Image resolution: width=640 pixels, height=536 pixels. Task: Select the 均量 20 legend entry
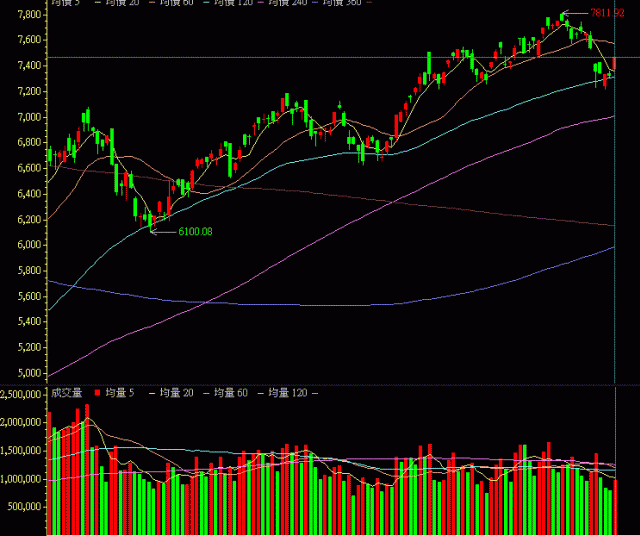[176, 393]
